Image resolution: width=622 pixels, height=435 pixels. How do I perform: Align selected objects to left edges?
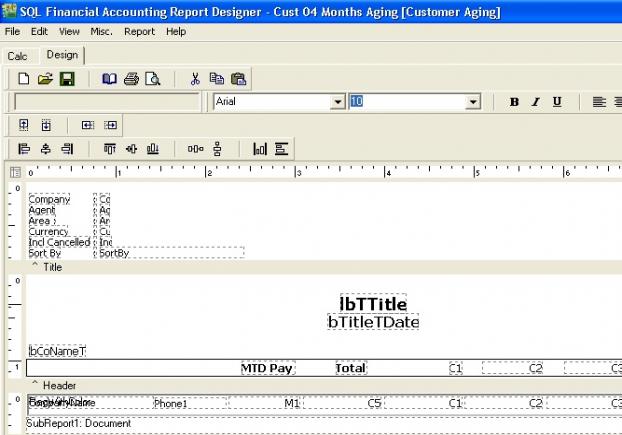tap(24, 149)
